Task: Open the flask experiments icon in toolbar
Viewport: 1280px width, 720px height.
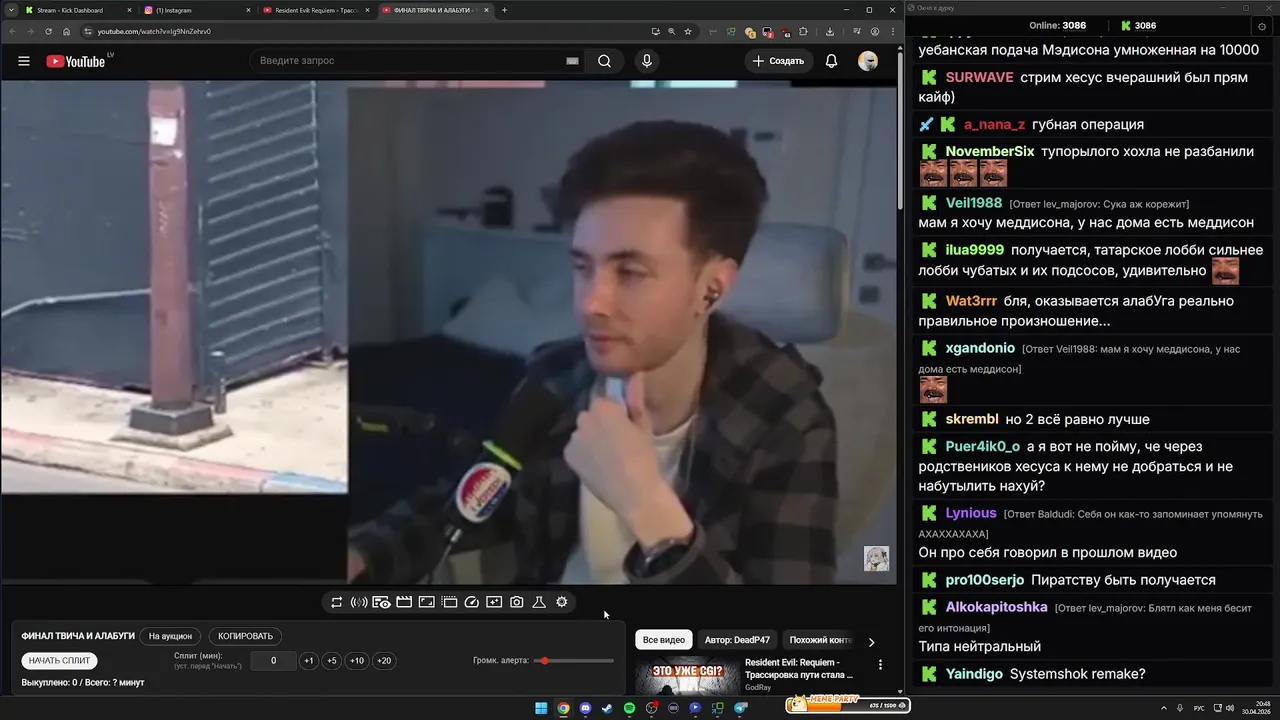Action: pos(539,602)
